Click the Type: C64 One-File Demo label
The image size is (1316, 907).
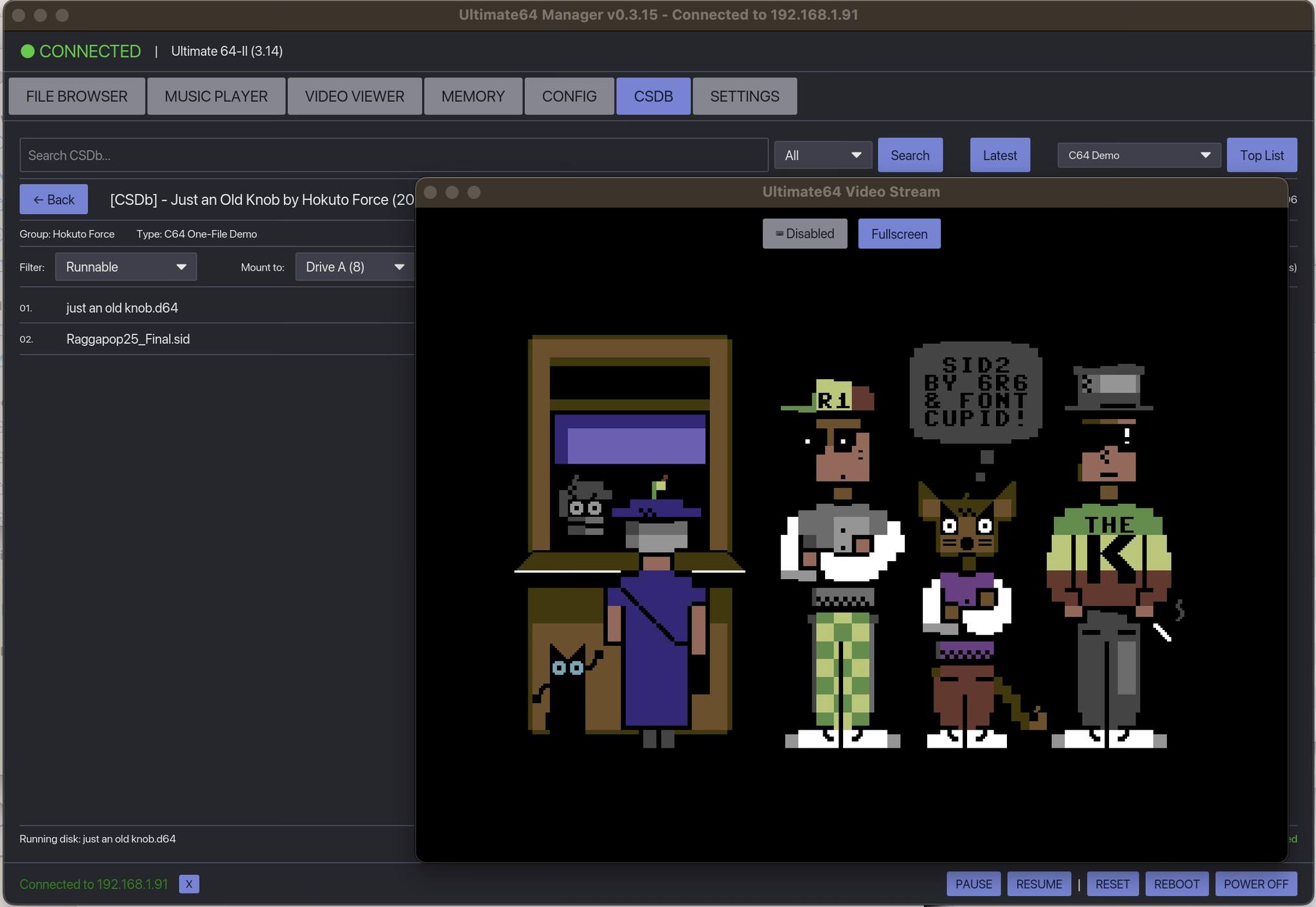coord(197,234)
